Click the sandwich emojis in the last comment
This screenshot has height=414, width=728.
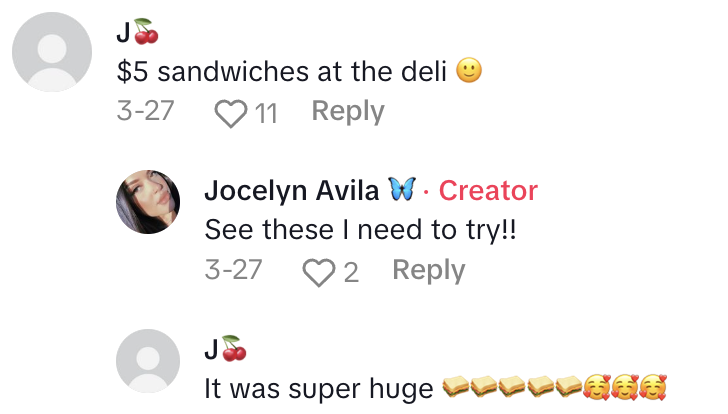tap(512, 387)
